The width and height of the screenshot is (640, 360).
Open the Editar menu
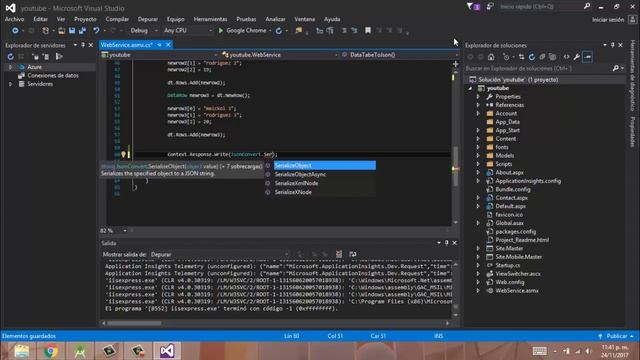[x=40, y=19]
